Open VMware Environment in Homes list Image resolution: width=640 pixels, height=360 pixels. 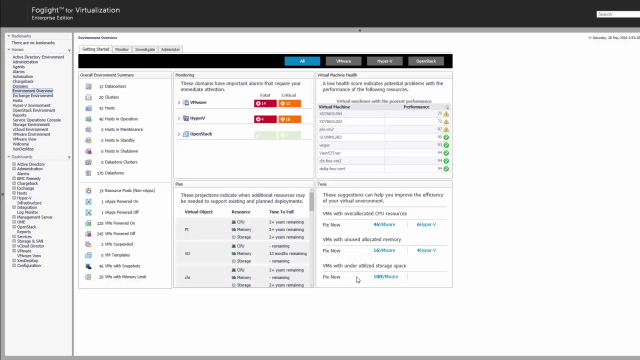click(31, 134)
